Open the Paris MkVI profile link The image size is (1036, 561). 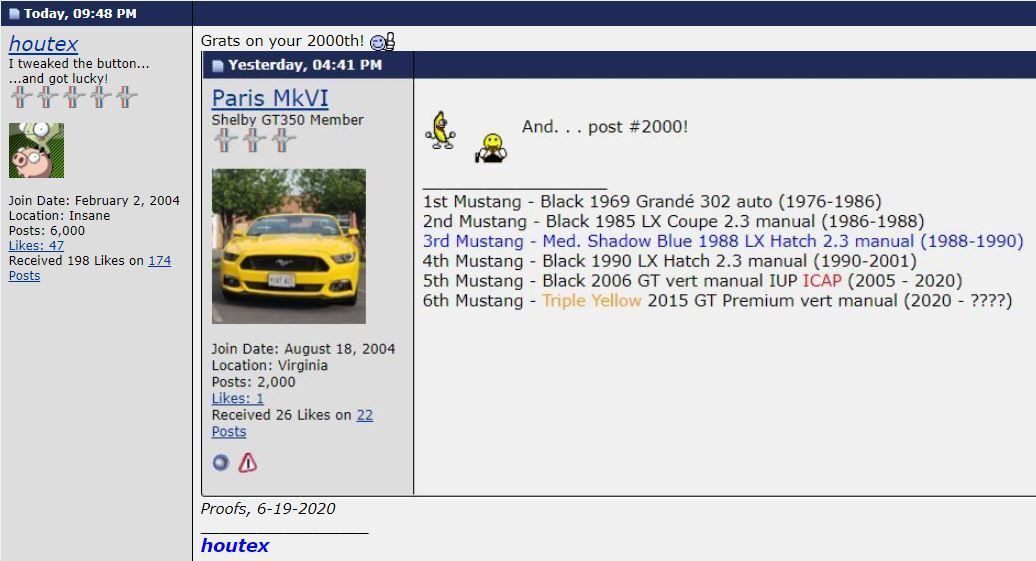[270, 98]
